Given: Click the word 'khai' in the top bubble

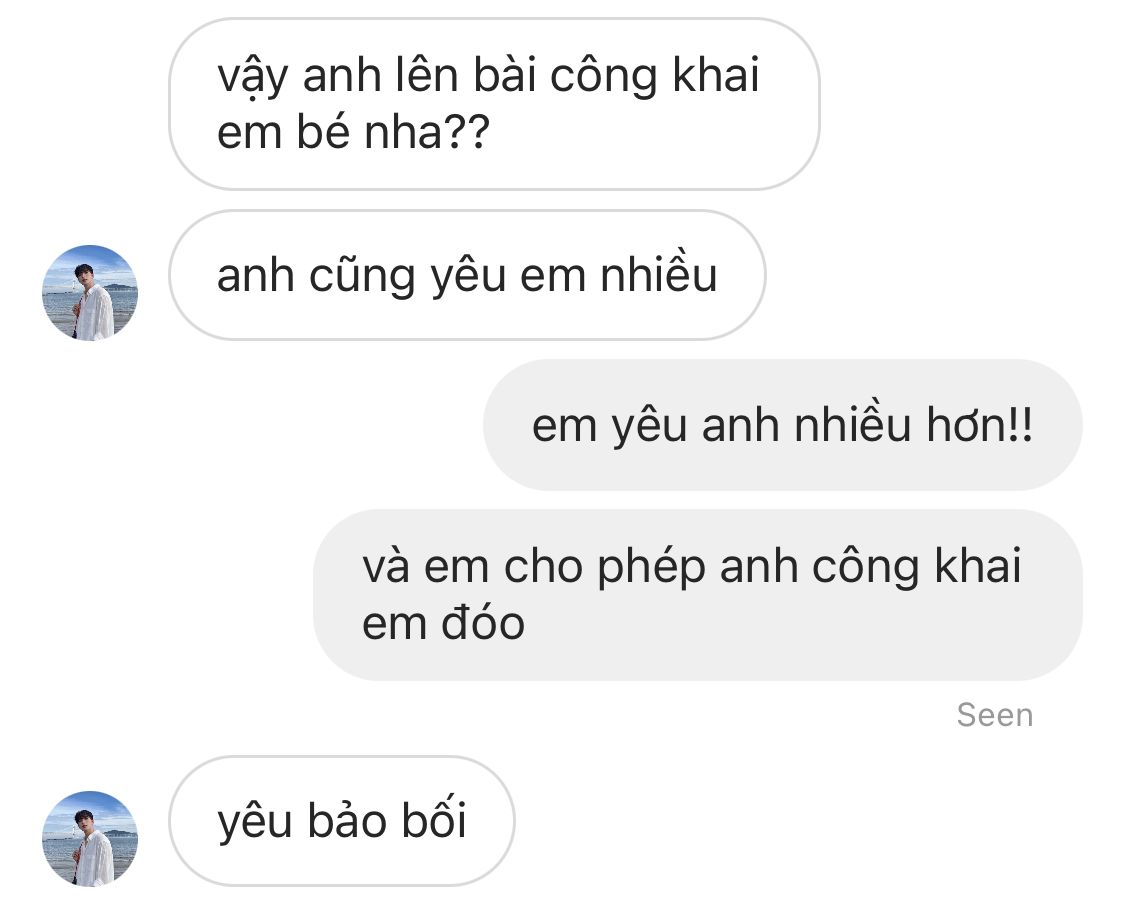Looking at the screenshot, I should 716,74.
